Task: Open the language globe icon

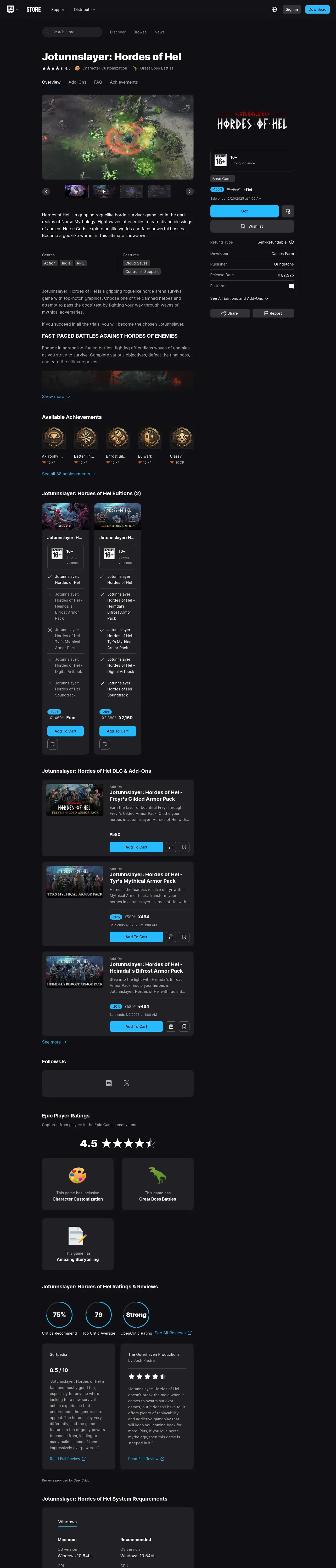Action: click(274, 9)
